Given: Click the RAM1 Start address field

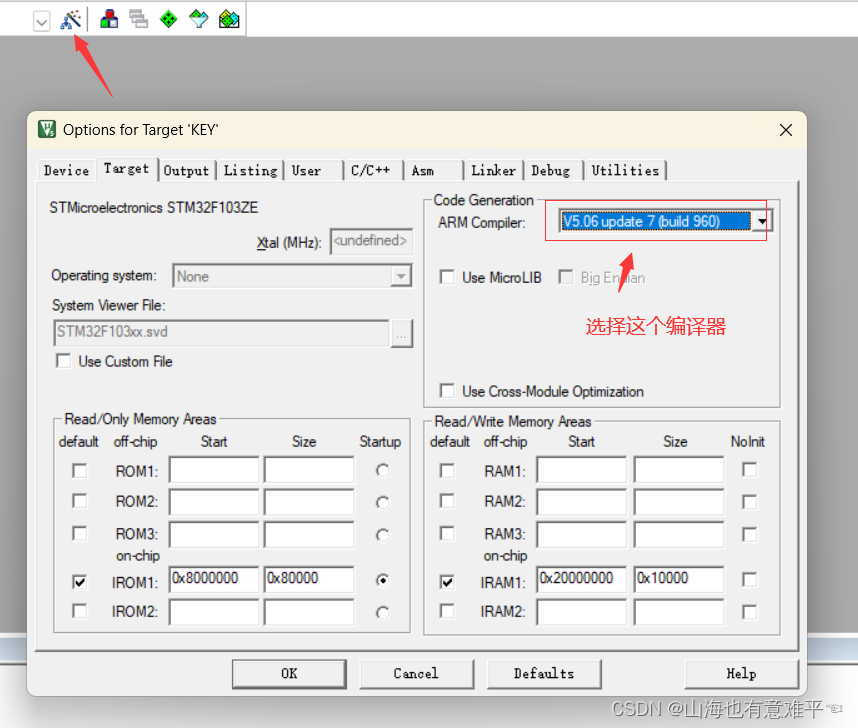Looking at the screenshot, I should coord(582,470).
